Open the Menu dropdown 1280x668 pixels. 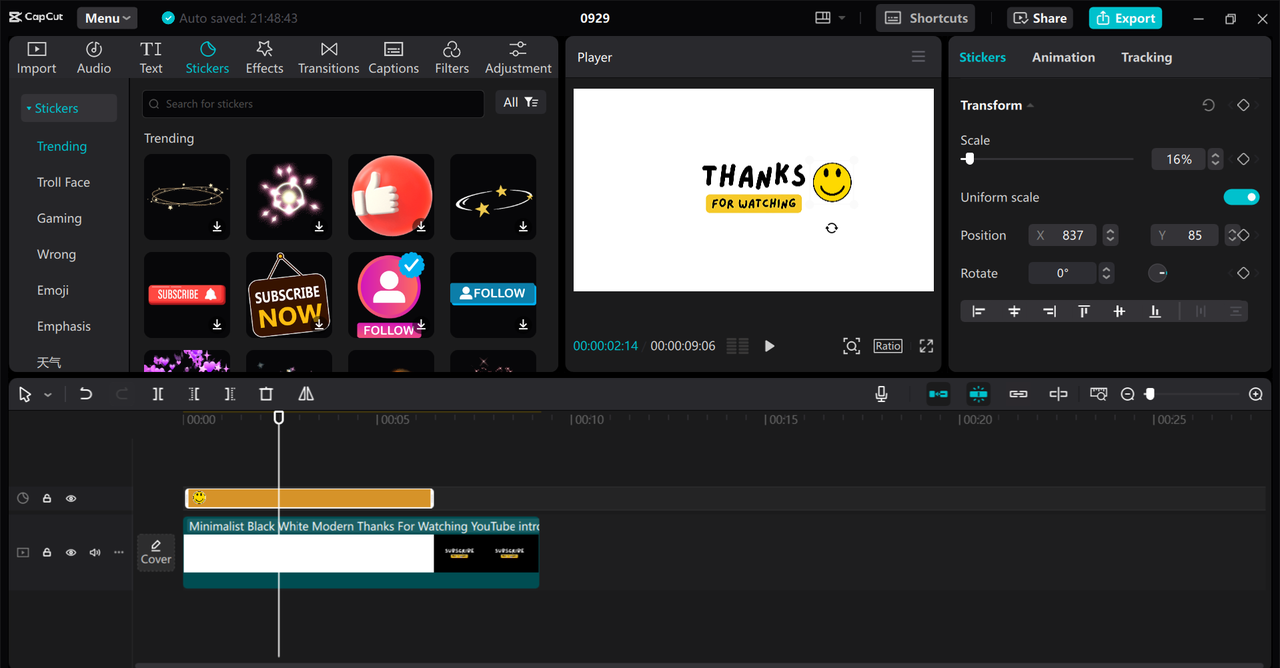click(107, 18)
